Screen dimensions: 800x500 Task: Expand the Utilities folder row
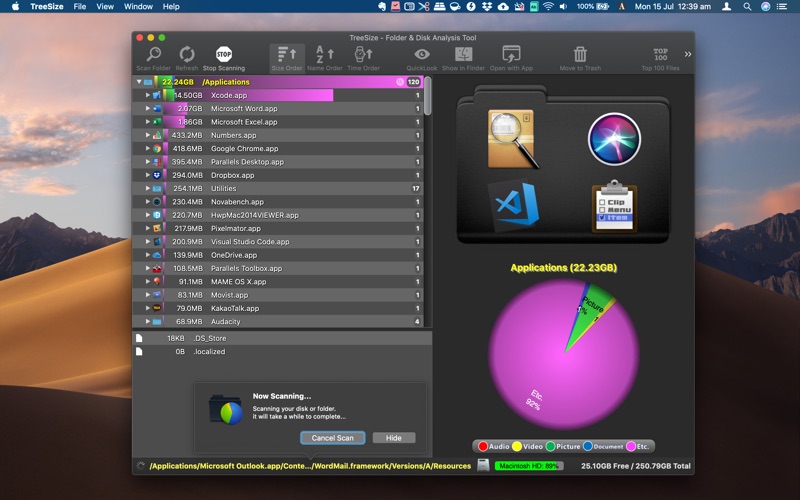[147, 188]
